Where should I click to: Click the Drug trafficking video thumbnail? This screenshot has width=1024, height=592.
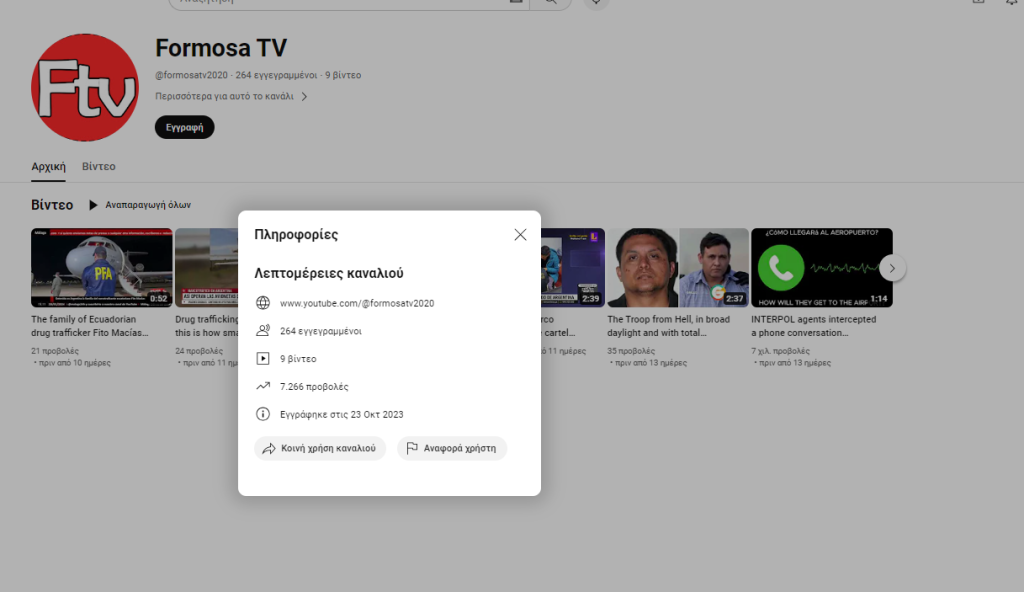point(206,268)
